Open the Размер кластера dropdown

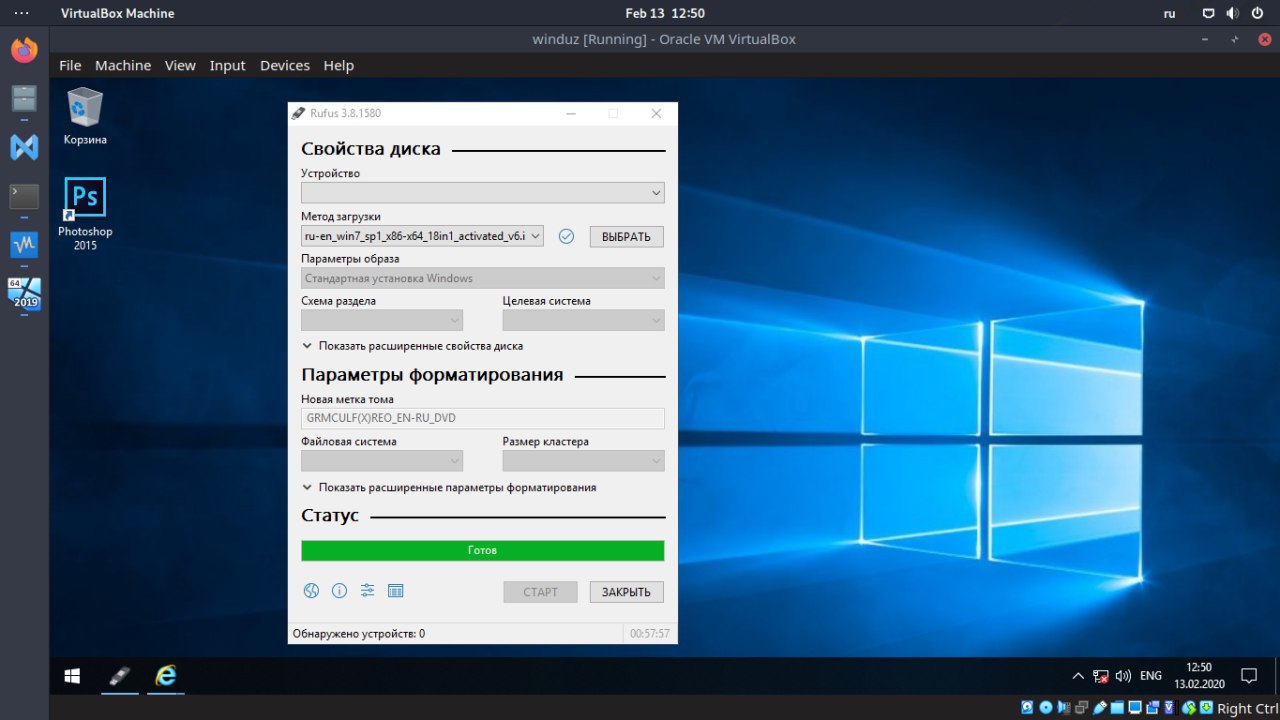coord(584,461)
